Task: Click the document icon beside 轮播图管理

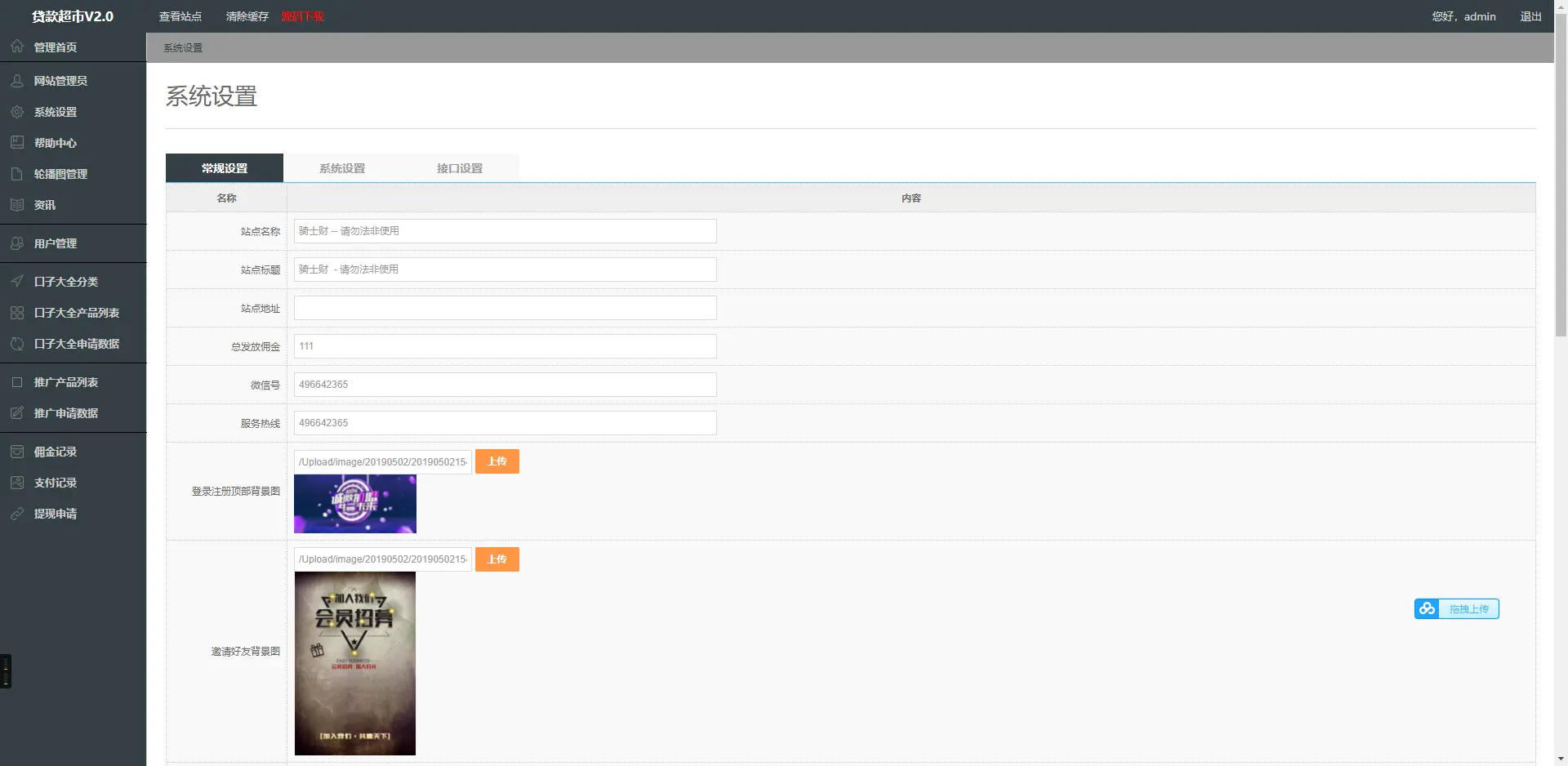Action: click(17, 174)
